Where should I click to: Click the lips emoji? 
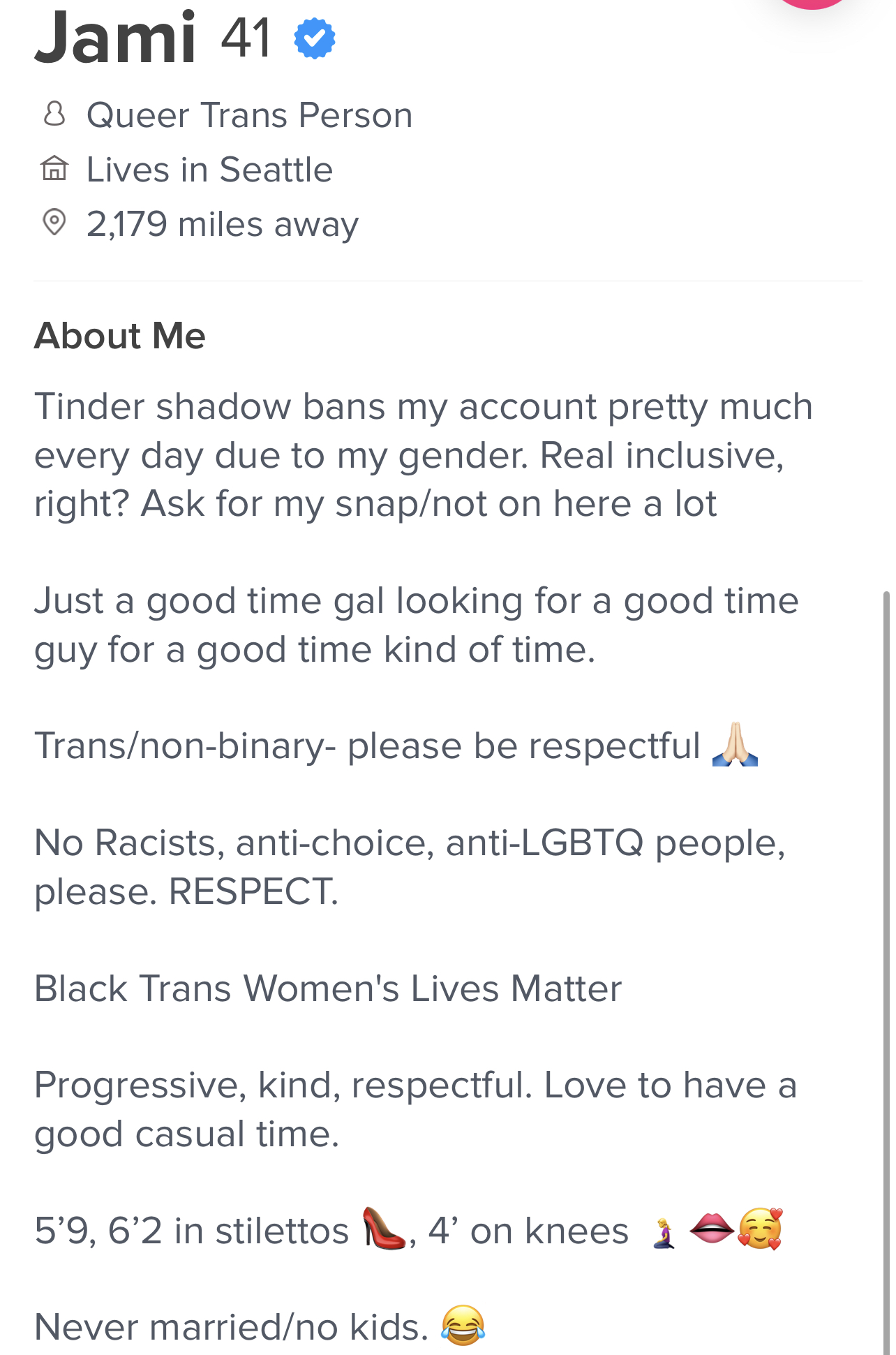(711, 1229)
